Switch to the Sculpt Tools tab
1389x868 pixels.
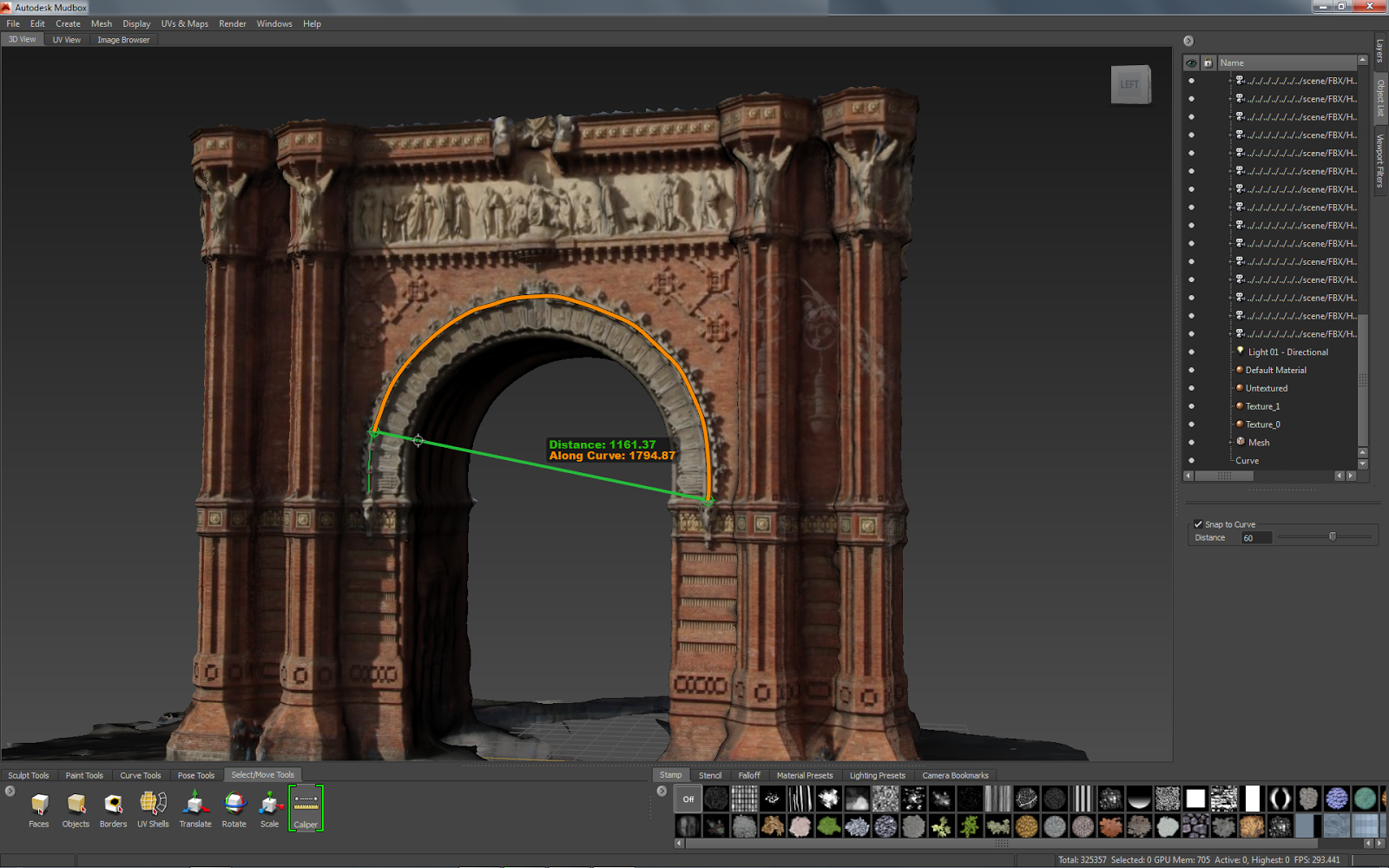(x=29, y=775)
